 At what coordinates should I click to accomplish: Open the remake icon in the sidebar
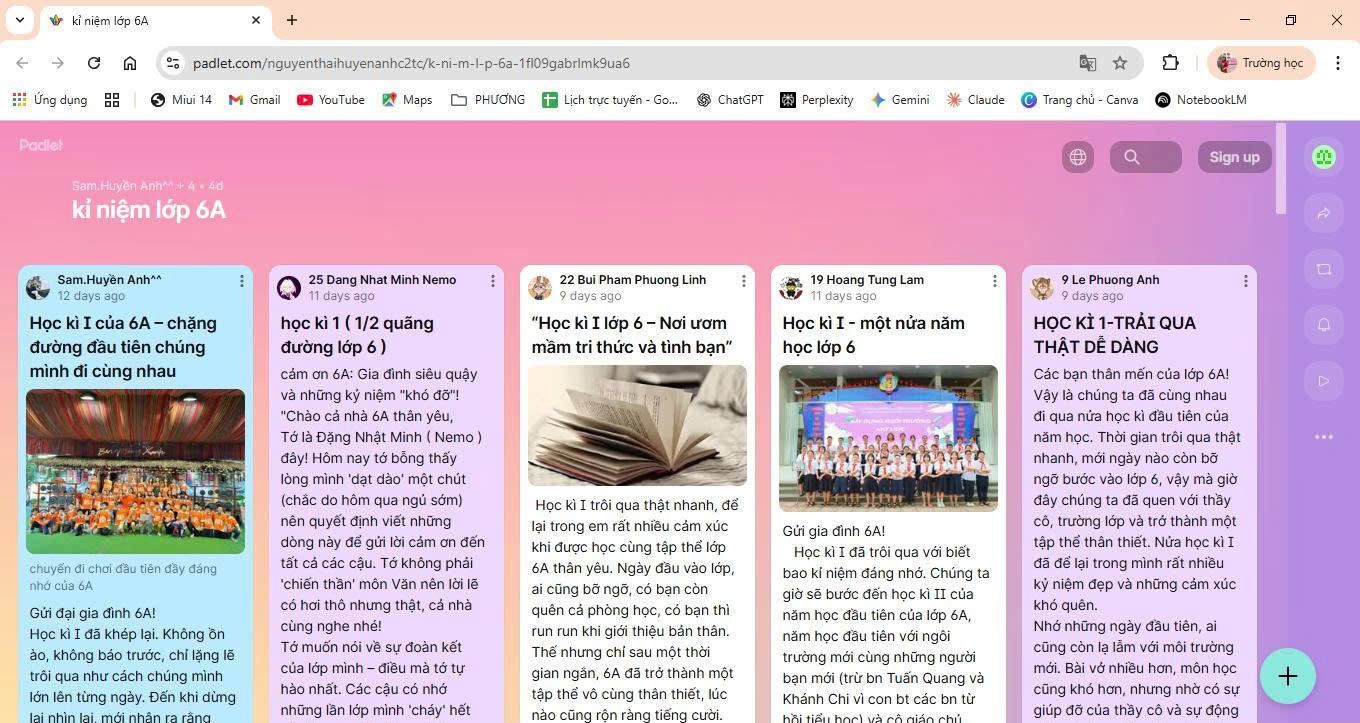pos(1324,269)
